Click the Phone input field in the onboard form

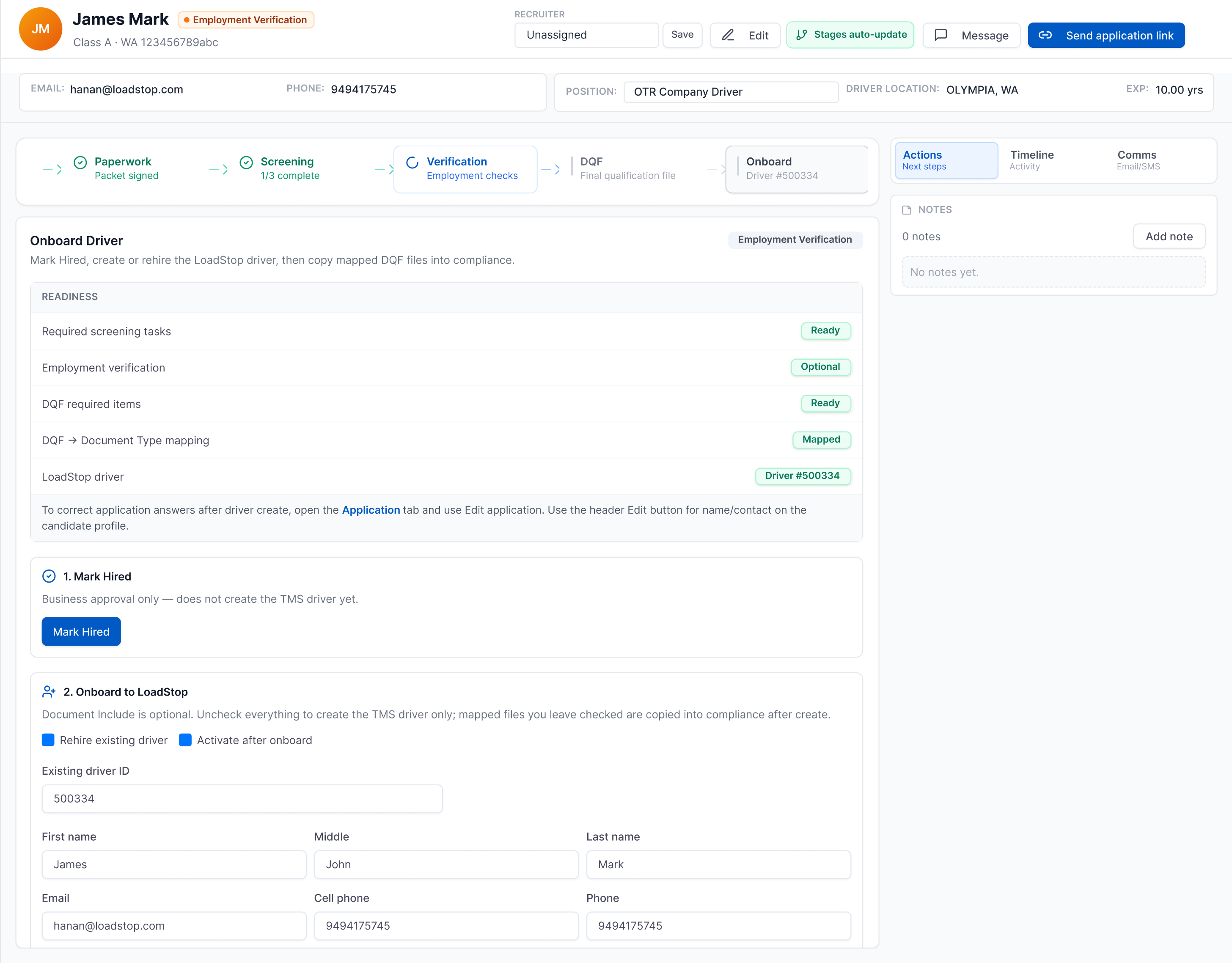719,926
